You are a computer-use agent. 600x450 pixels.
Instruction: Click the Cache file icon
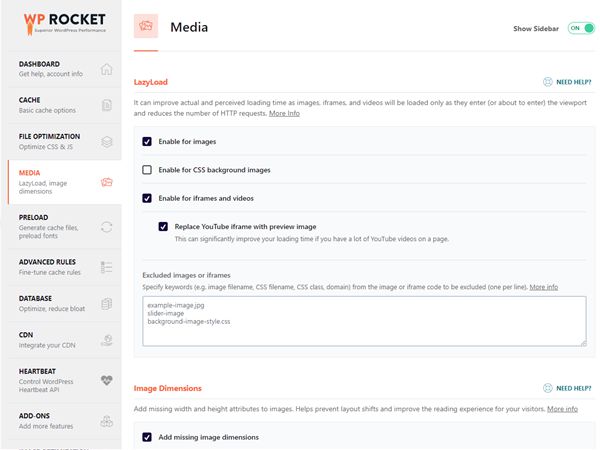107,105
